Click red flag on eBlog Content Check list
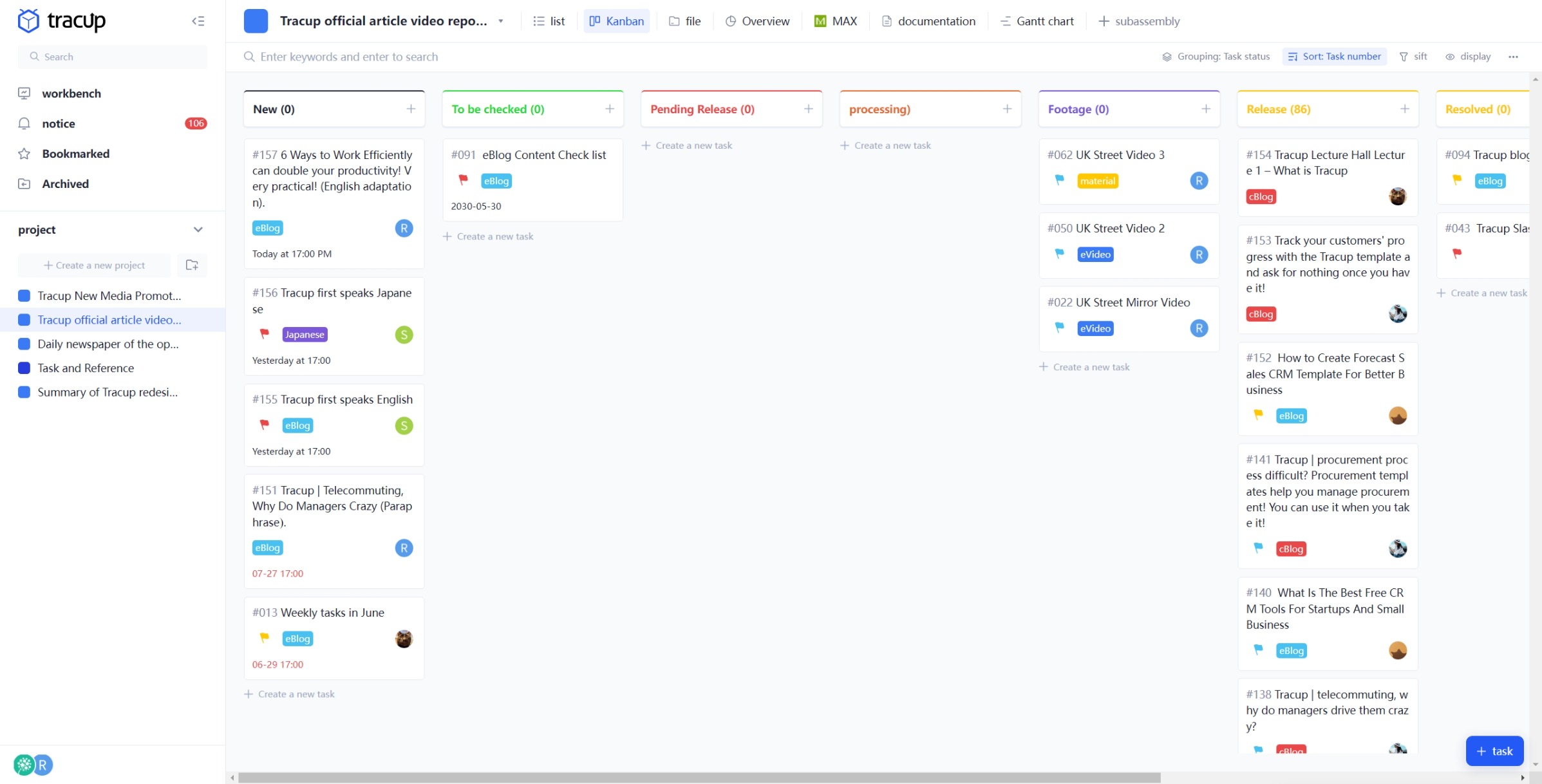The height and width of the screenshot is (784, 1542). click(463, 180)
